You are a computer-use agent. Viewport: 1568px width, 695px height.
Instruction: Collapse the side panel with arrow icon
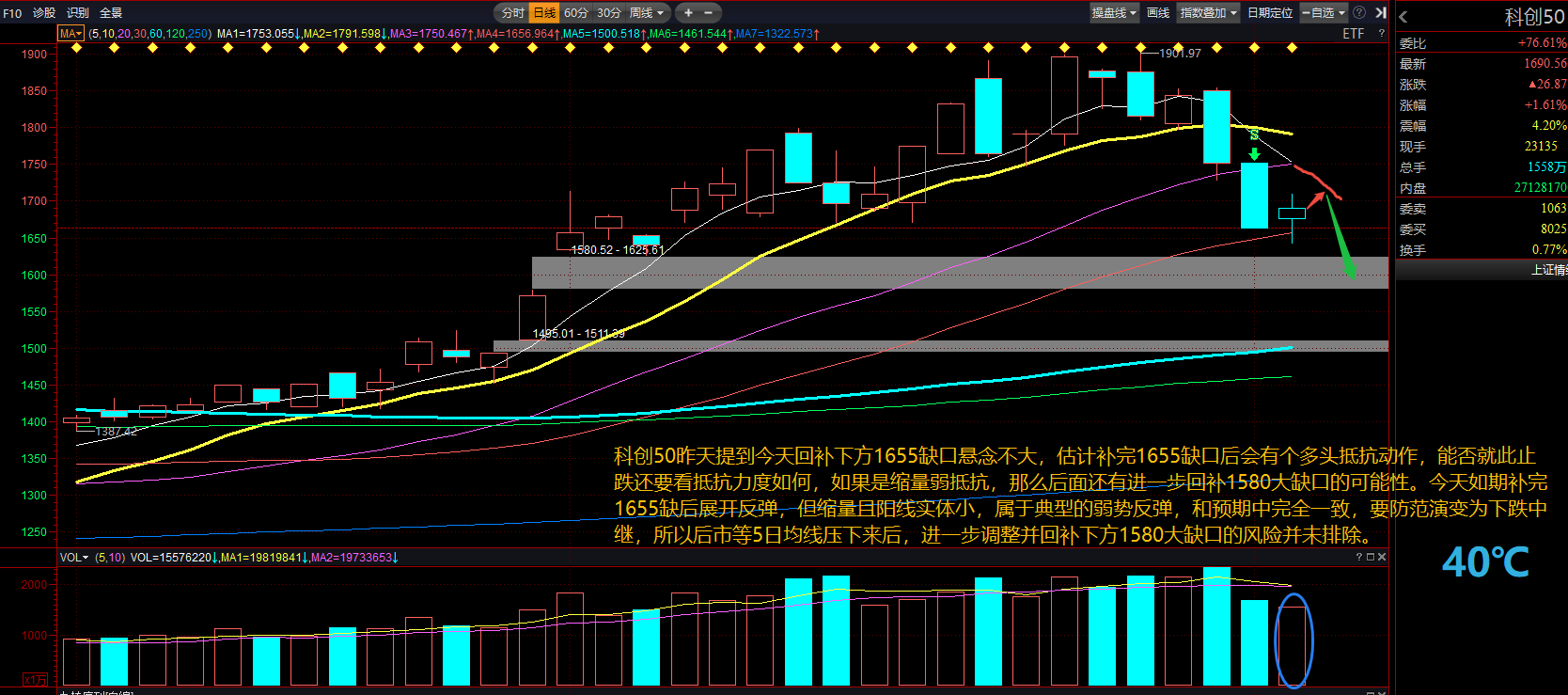(1381, 13)
